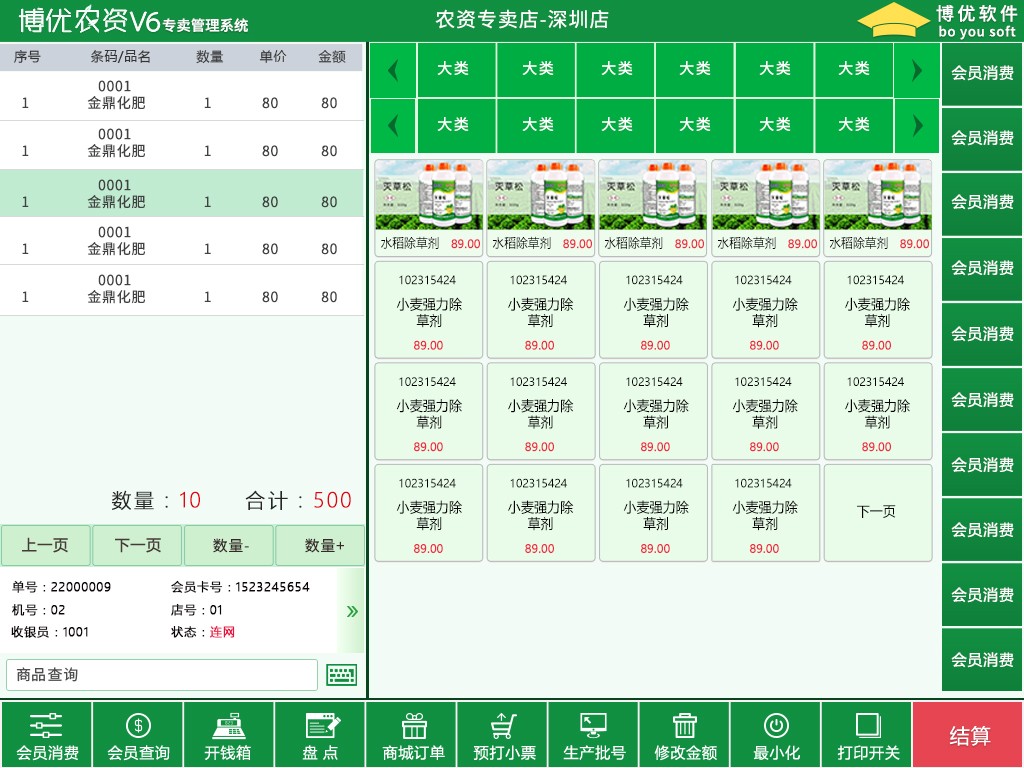This screenshot has height=768, width=1024.
Task: Decrease quantity with 数量- button
Action: pyautogui.click(x=229, y=545)
